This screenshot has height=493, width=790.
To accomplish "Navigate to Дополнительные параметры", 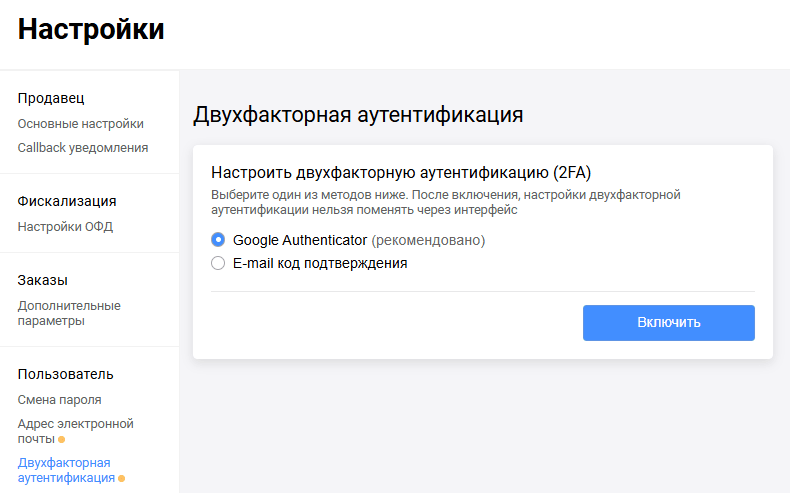I will (x=69, y=313).
